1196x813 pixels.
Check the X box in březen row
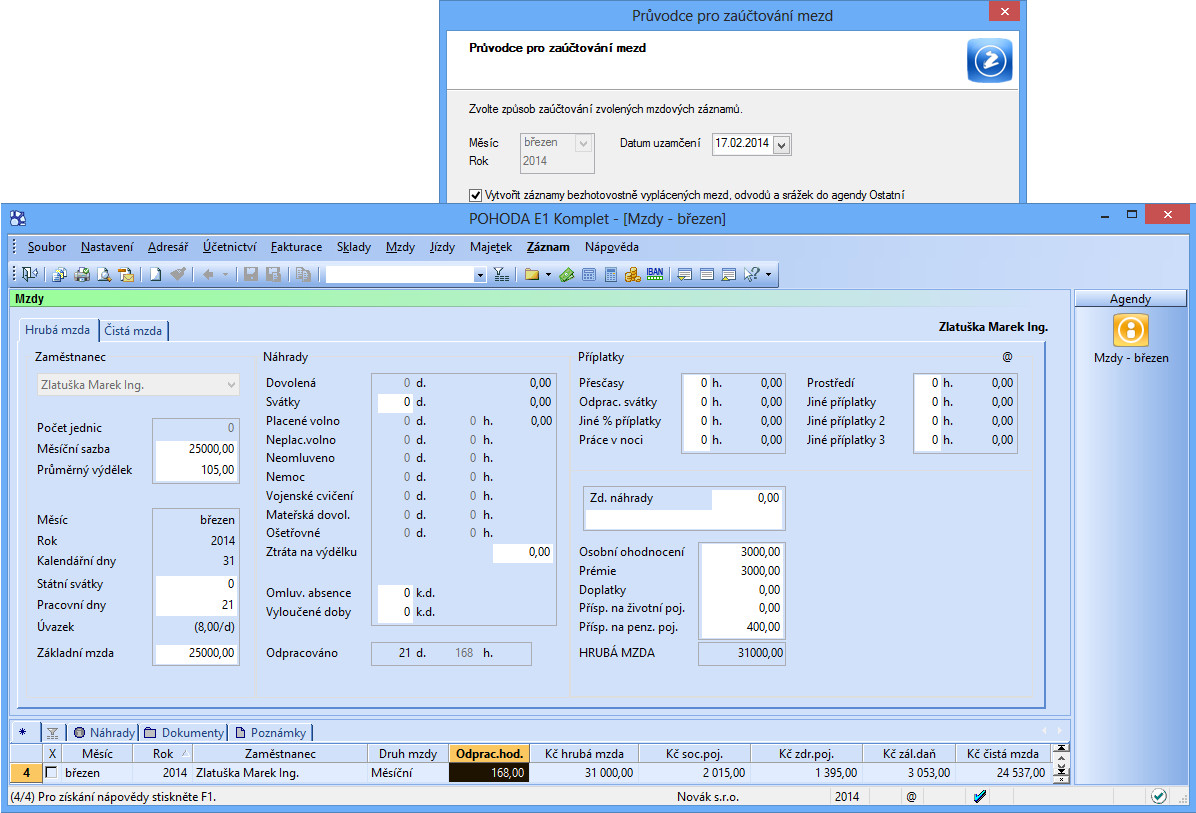[51, 773]
